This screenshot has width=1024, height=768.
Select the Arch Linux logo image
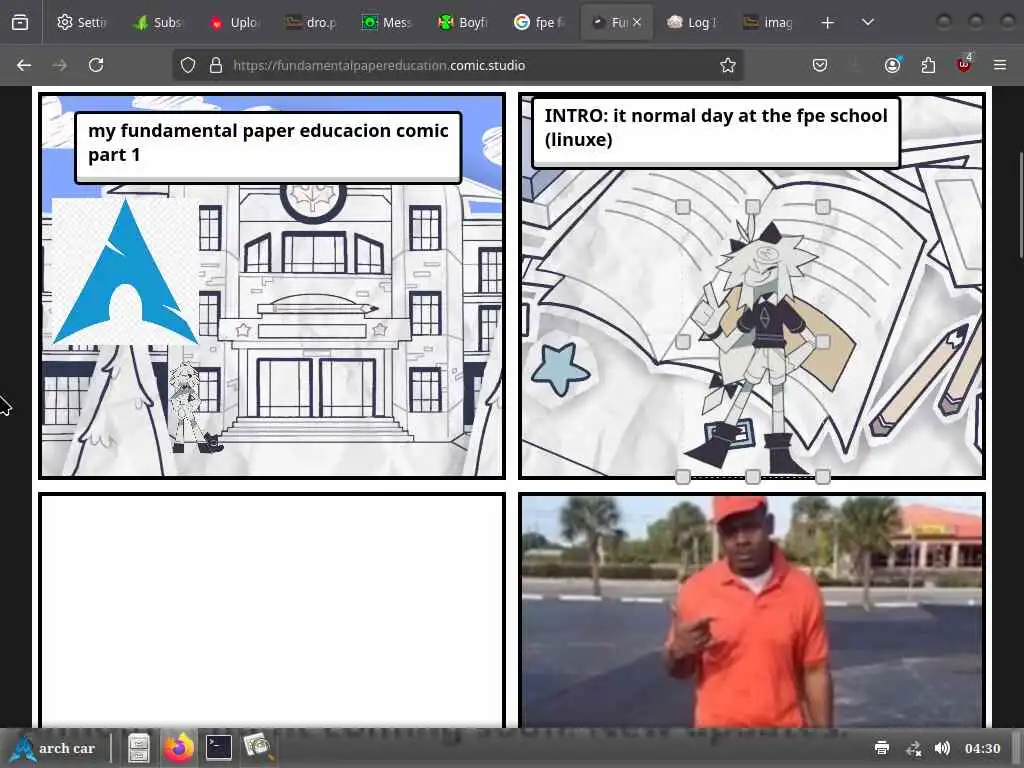(x=124, y=272)
